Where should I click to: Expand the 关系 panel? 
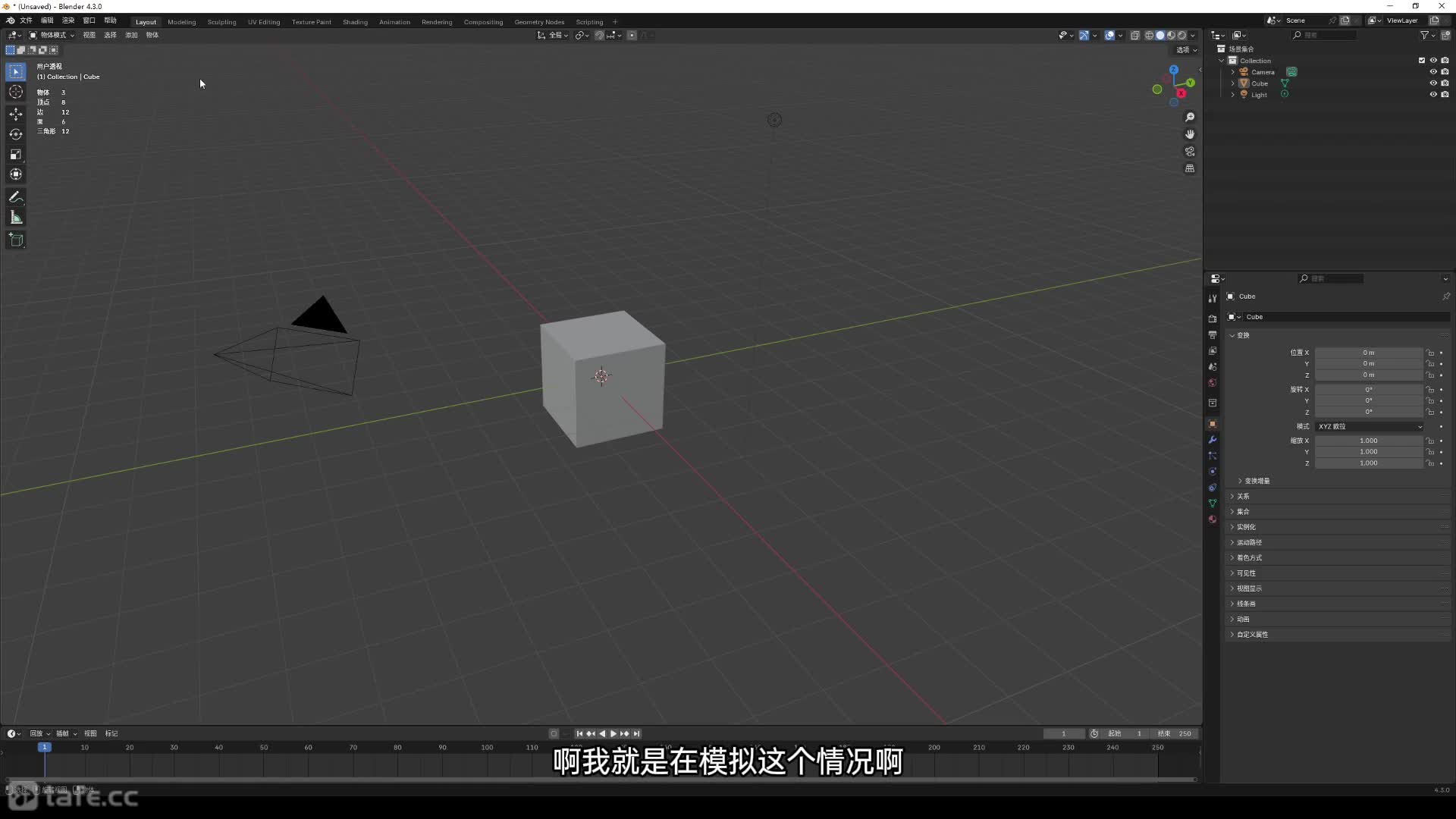[x=1338, y=496]
